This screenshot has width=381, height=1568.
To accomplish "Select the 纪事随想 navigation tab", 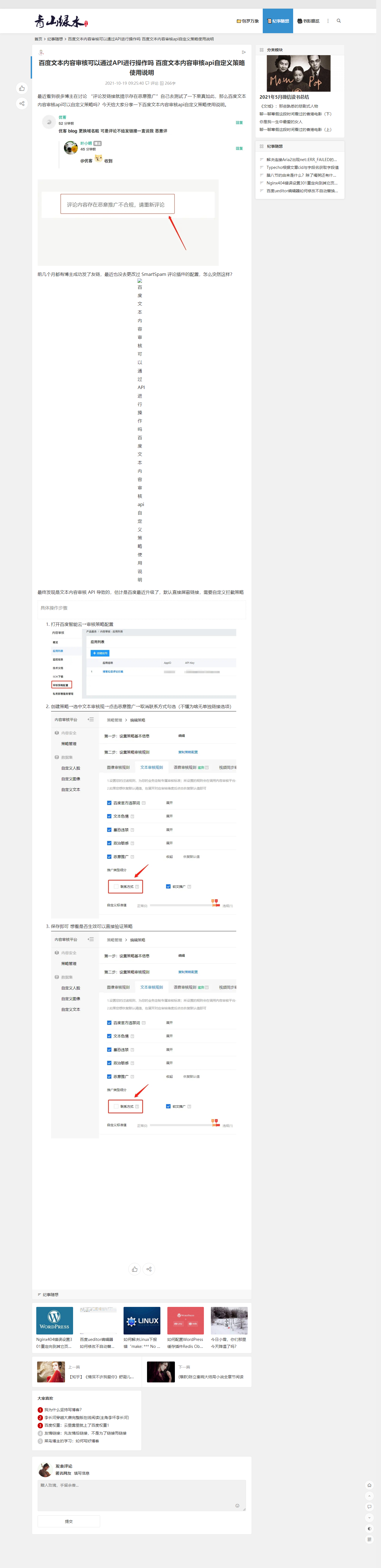I will 278,21.
